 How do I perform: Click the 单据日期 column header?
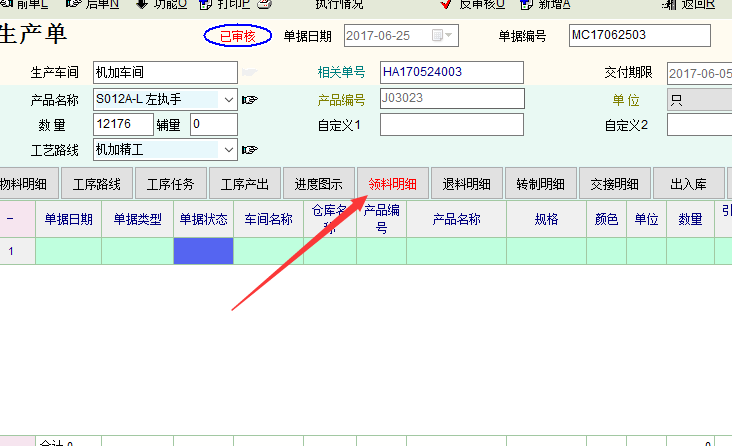pyautogui.click(x=68, y=219)
